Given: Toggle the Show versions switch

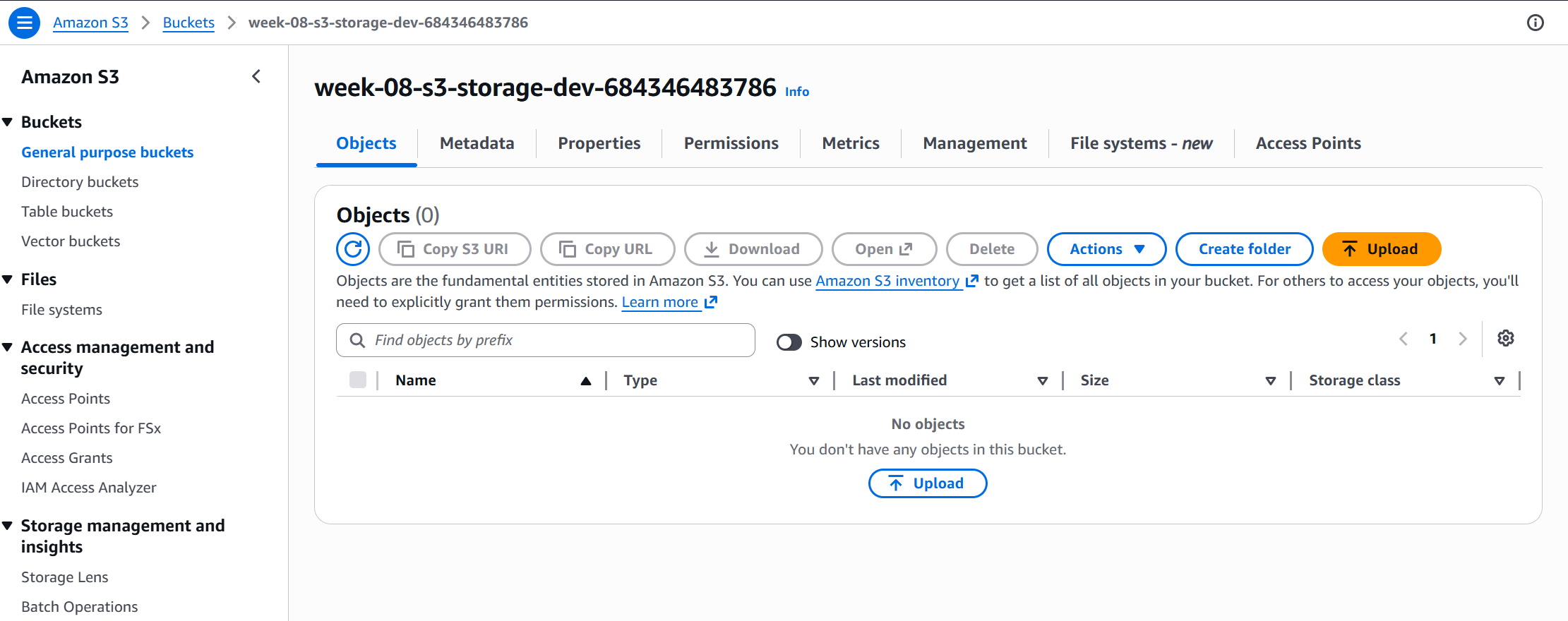Looking at the screenshot, I should point(789,342).
